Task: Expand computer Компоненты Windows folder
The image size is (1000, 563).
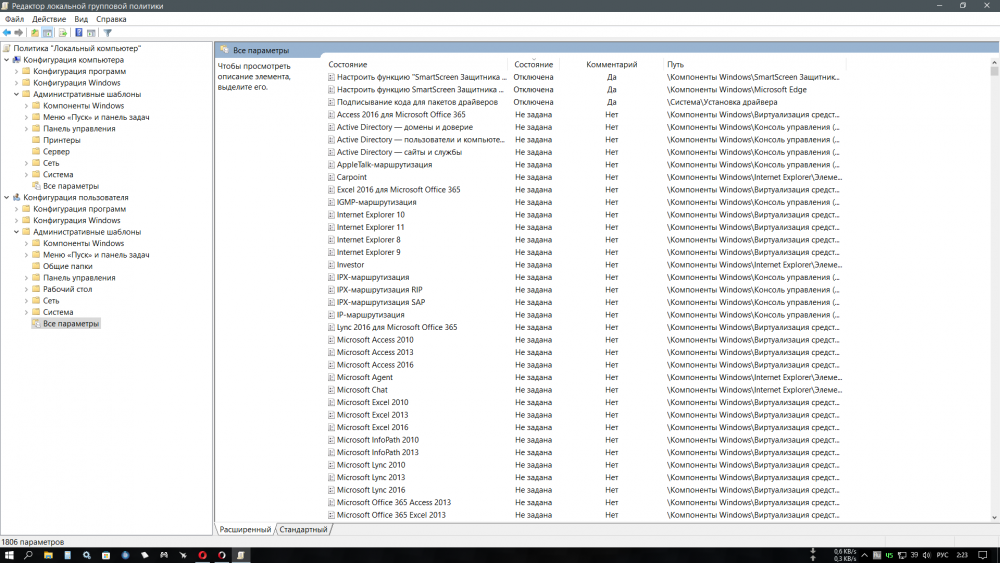Action: click(26, 106)
